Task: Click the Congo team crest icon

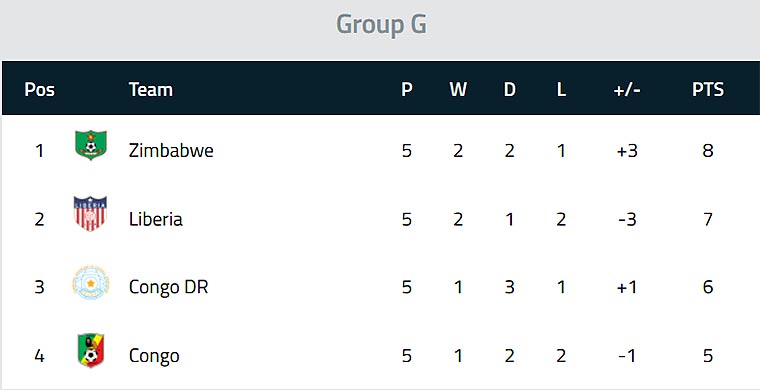Action: pyautogui.click(x=91, y=350)
